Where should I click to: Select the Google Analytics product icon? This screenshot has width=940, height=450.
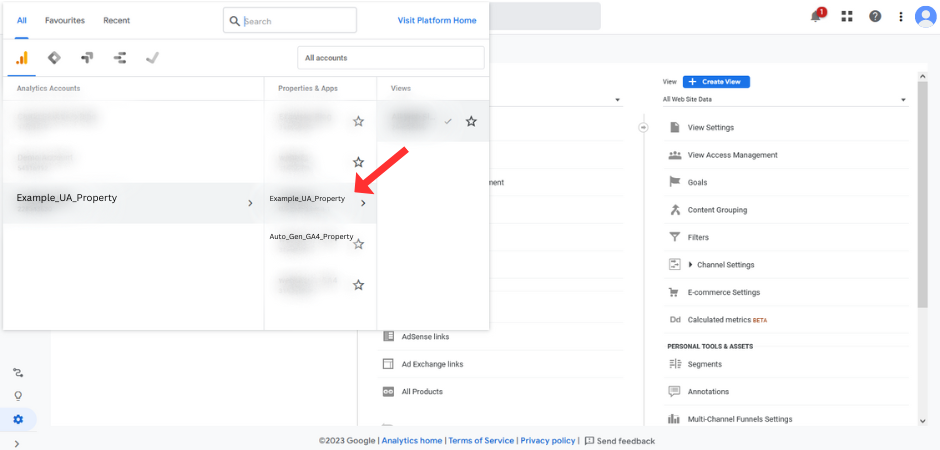coord(22,58)
